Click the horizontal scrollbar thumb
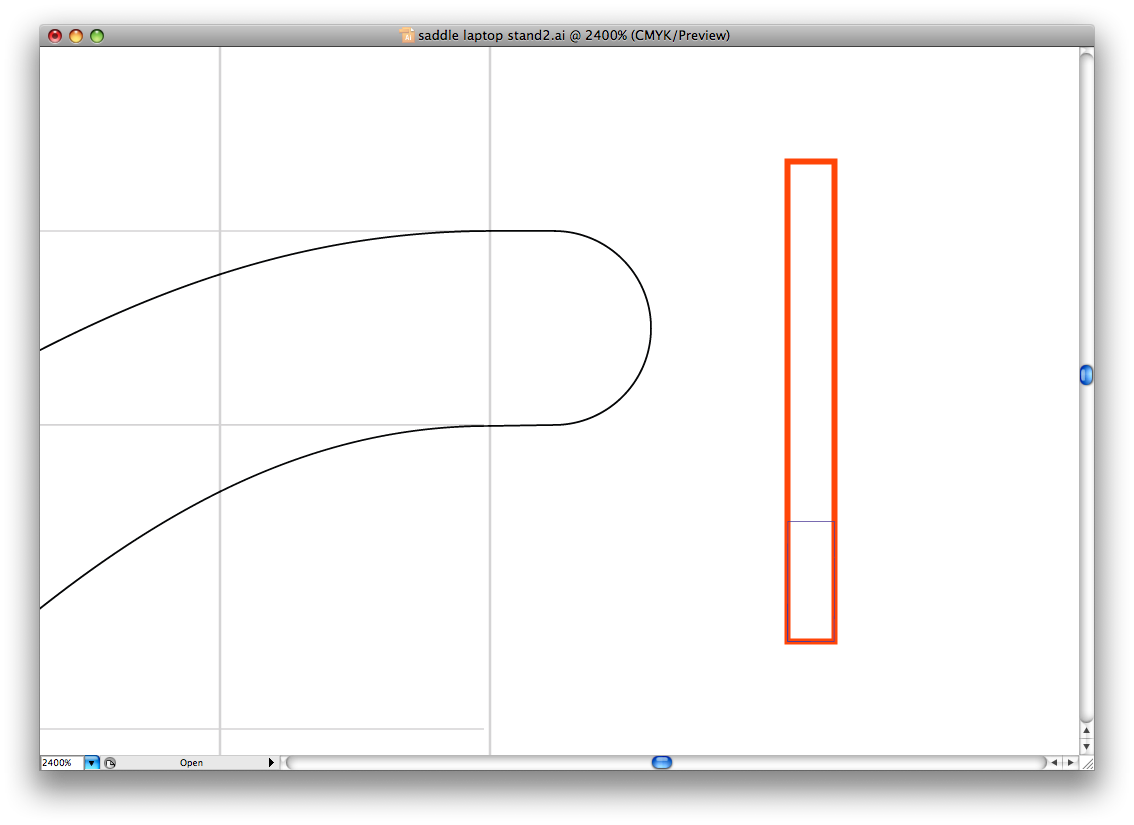This screenshot has height=825, width=1134. pyautogui.click(x=662, y=762)
